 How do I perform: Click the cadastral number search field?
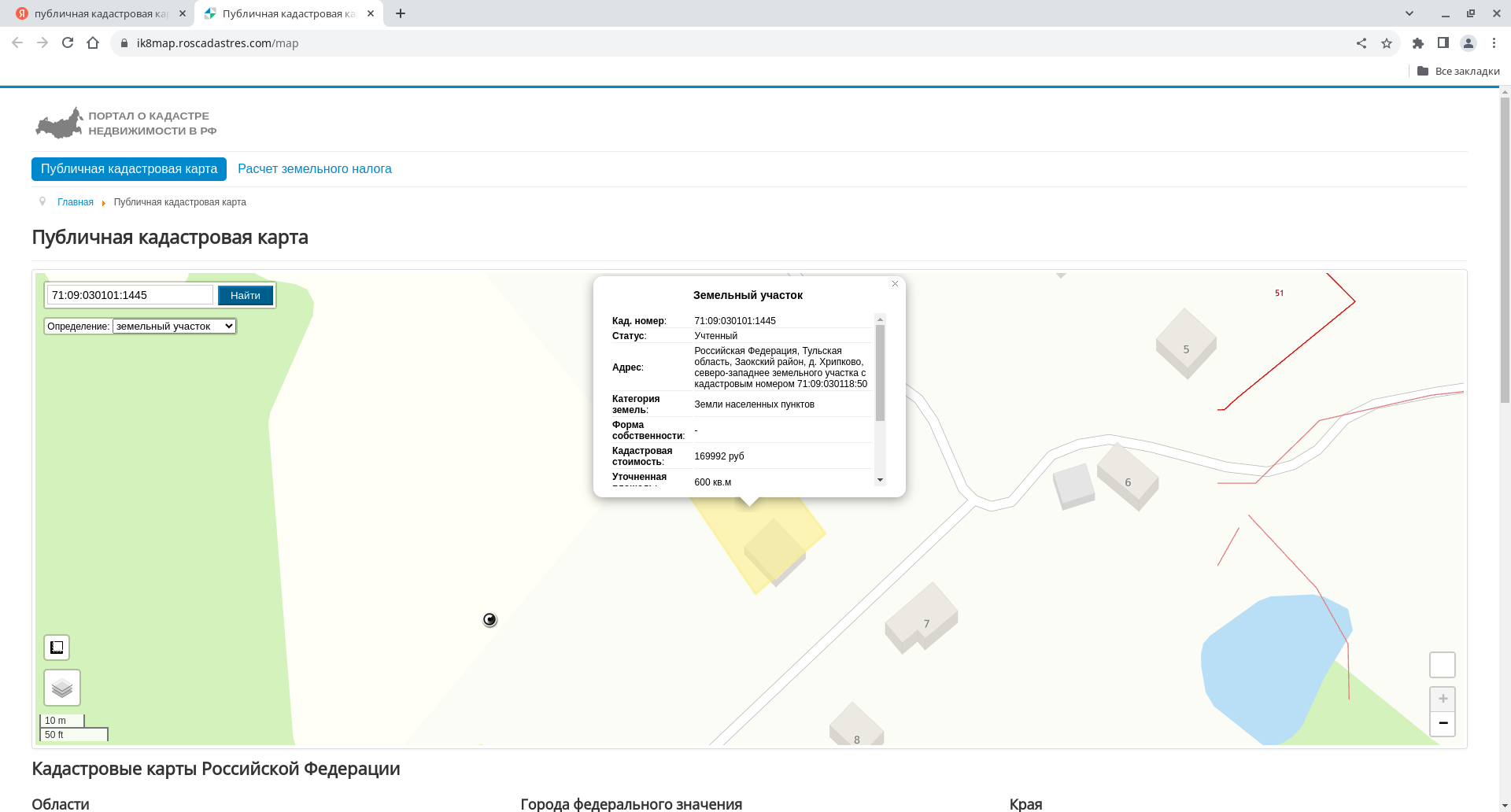(x=130, y=295)
